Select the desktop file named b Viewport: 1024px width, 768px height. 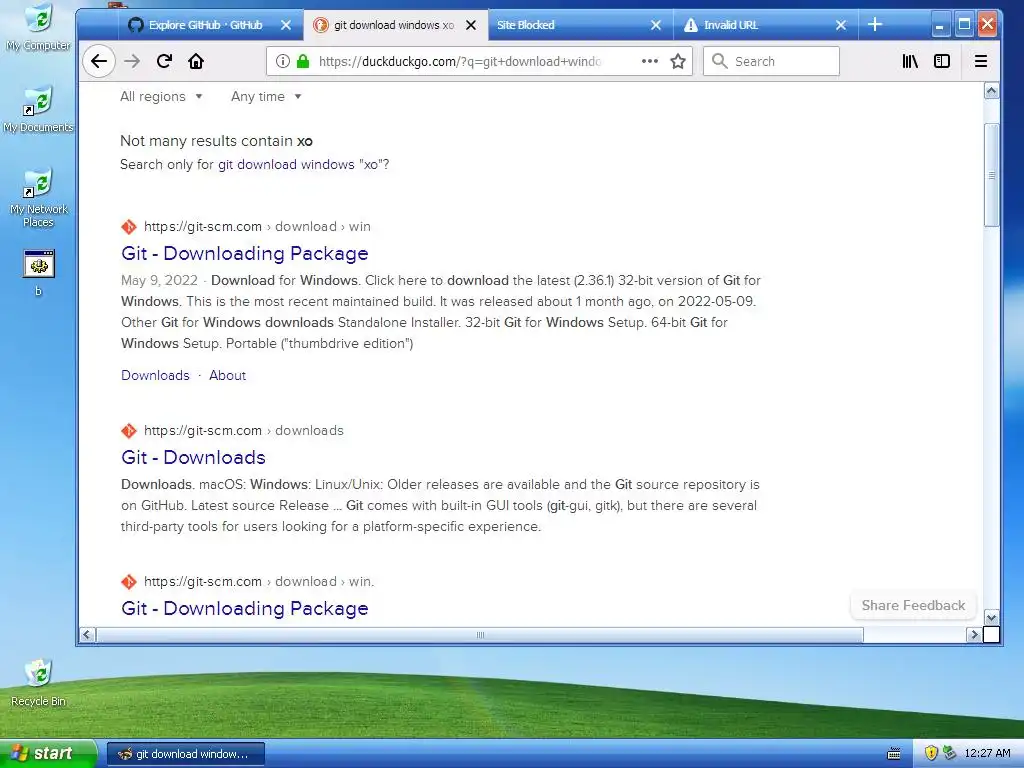tap(39, 273)
